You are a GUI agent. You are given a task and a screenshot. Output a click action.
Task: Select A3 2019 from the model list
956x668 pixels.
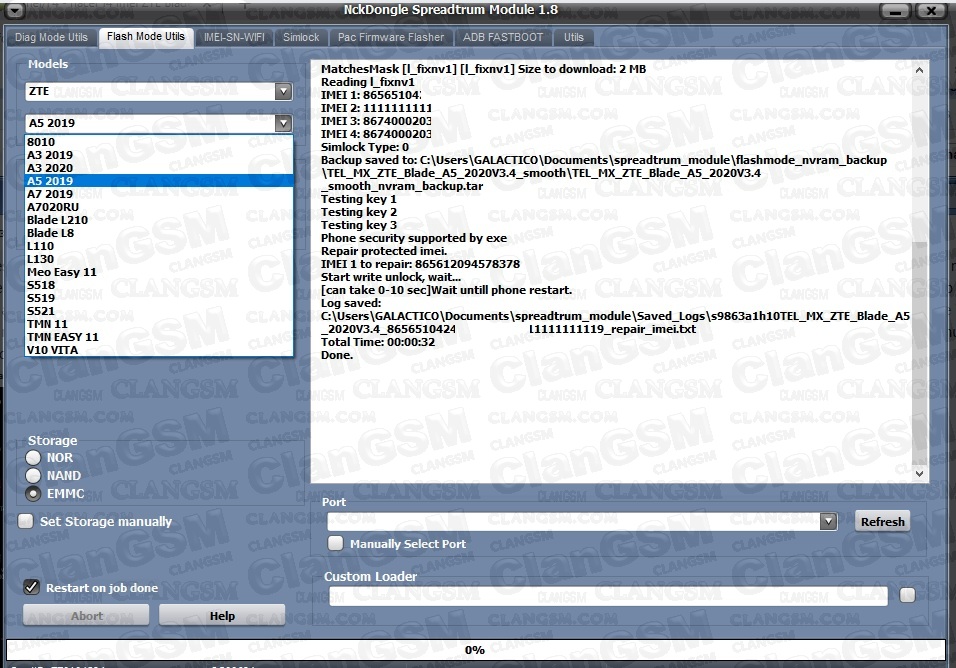pyautogui.click(x=159, y=155)
